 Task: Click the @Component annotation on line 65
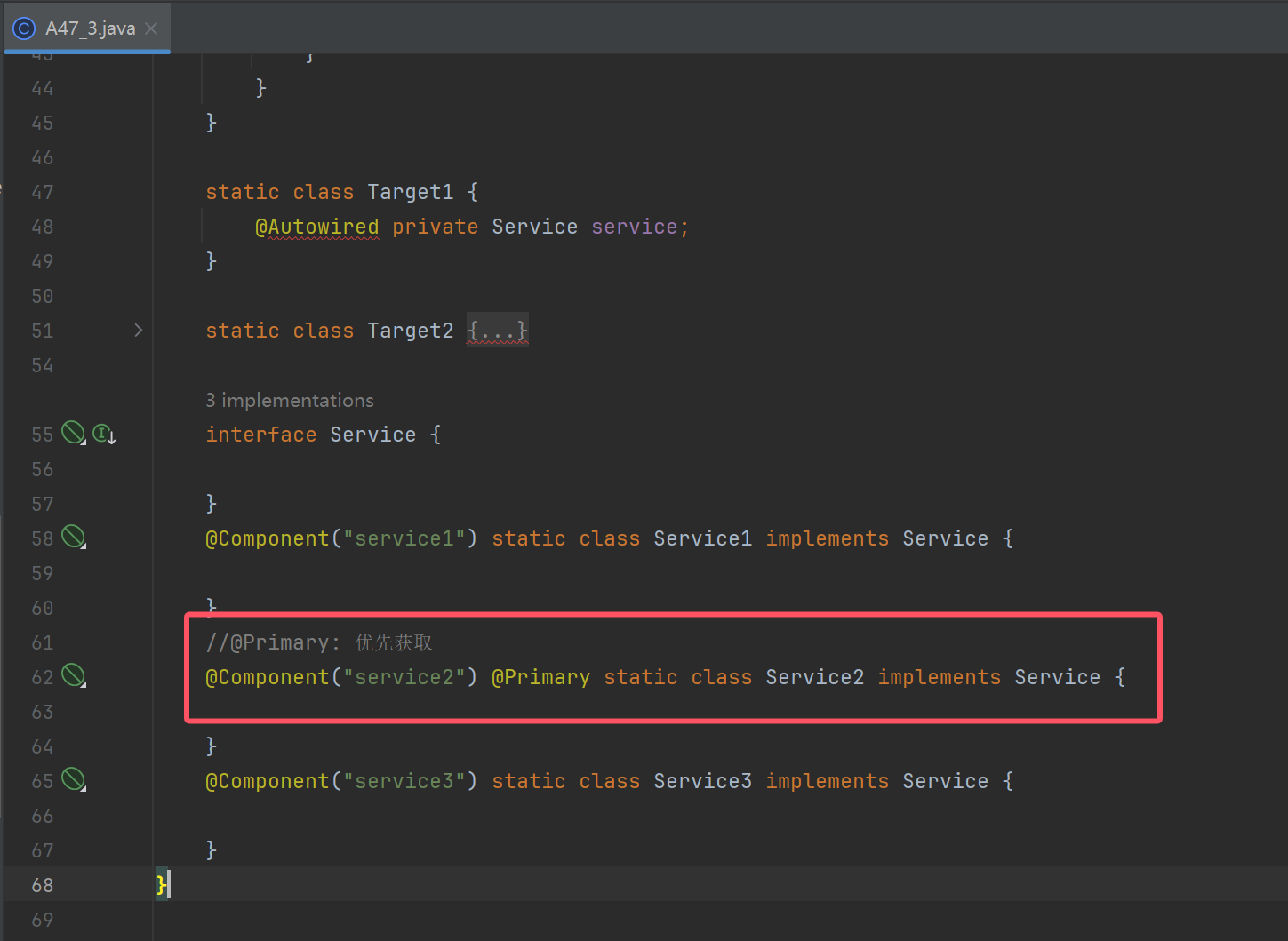[x=268, y=781]
